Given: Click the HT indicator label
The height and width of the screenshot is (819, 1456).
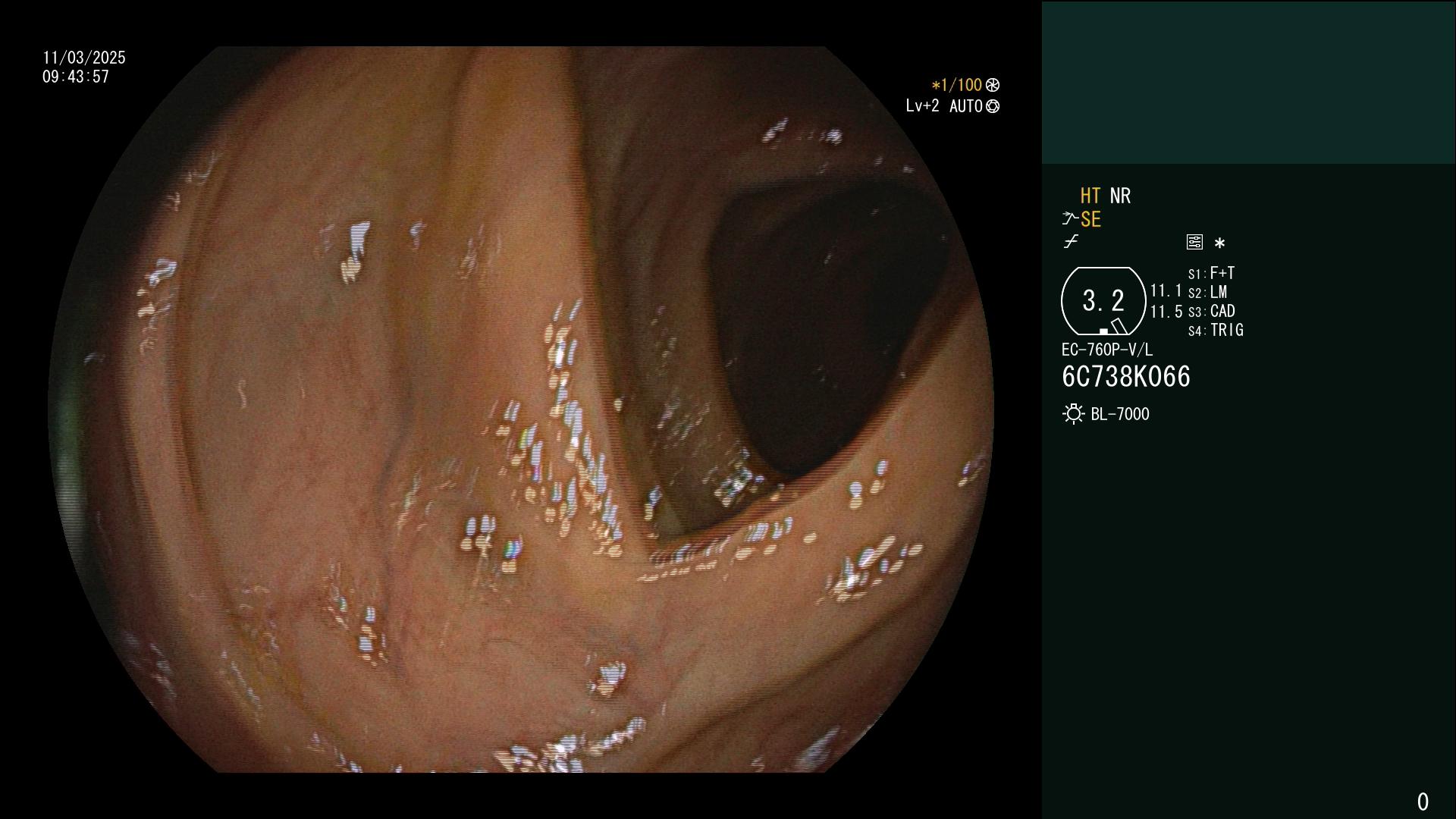Looking at the screenshot, I should click(1090, 196).
